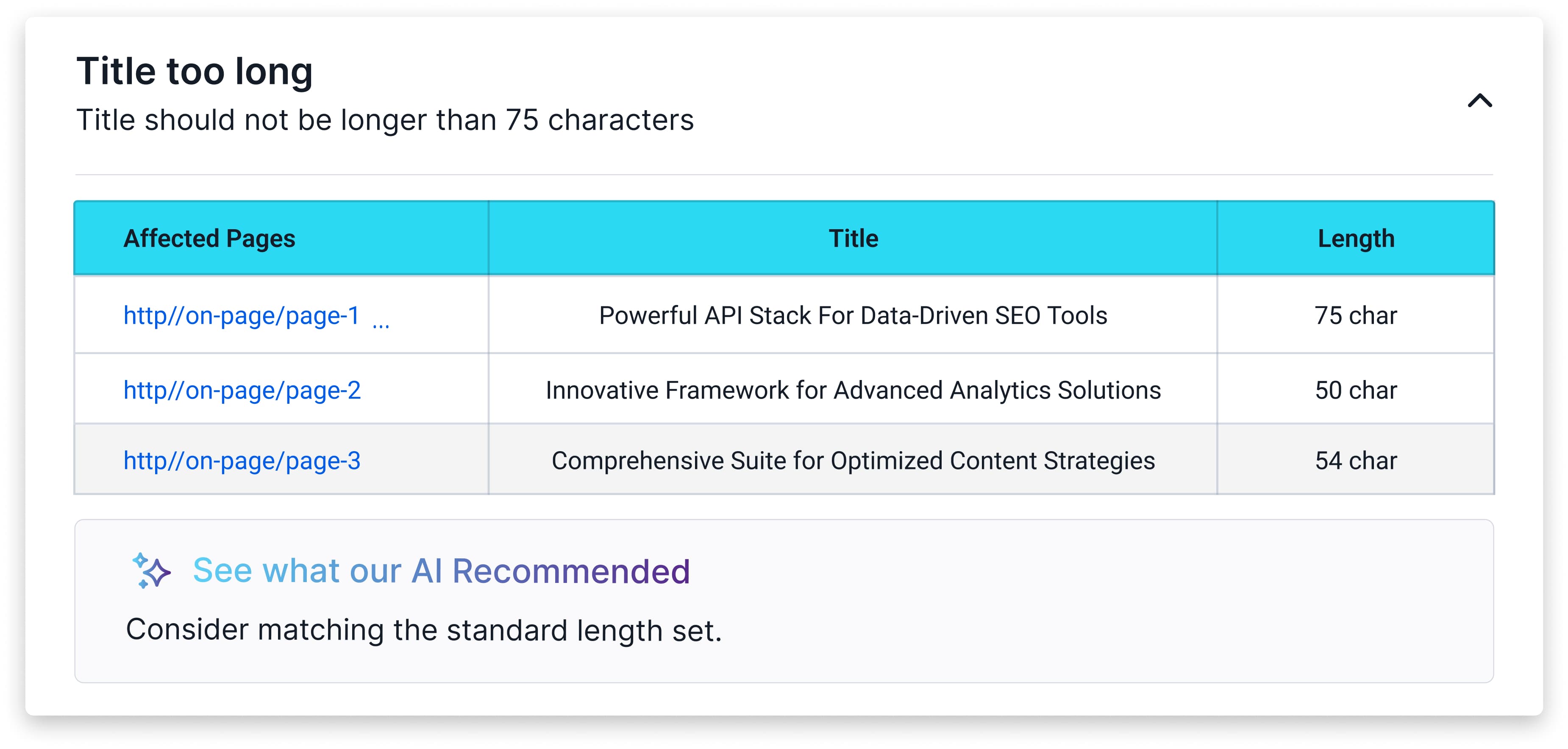The image size is (1568, 749).
Task: Click the Title too long heading
Action: click(194, 71)
